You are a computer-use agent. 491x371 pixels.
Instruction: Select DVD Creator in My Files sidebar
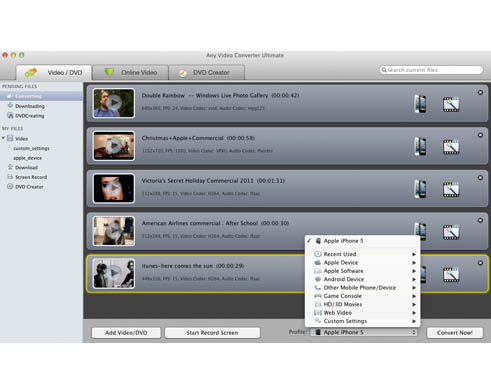[x=29, y=187]
